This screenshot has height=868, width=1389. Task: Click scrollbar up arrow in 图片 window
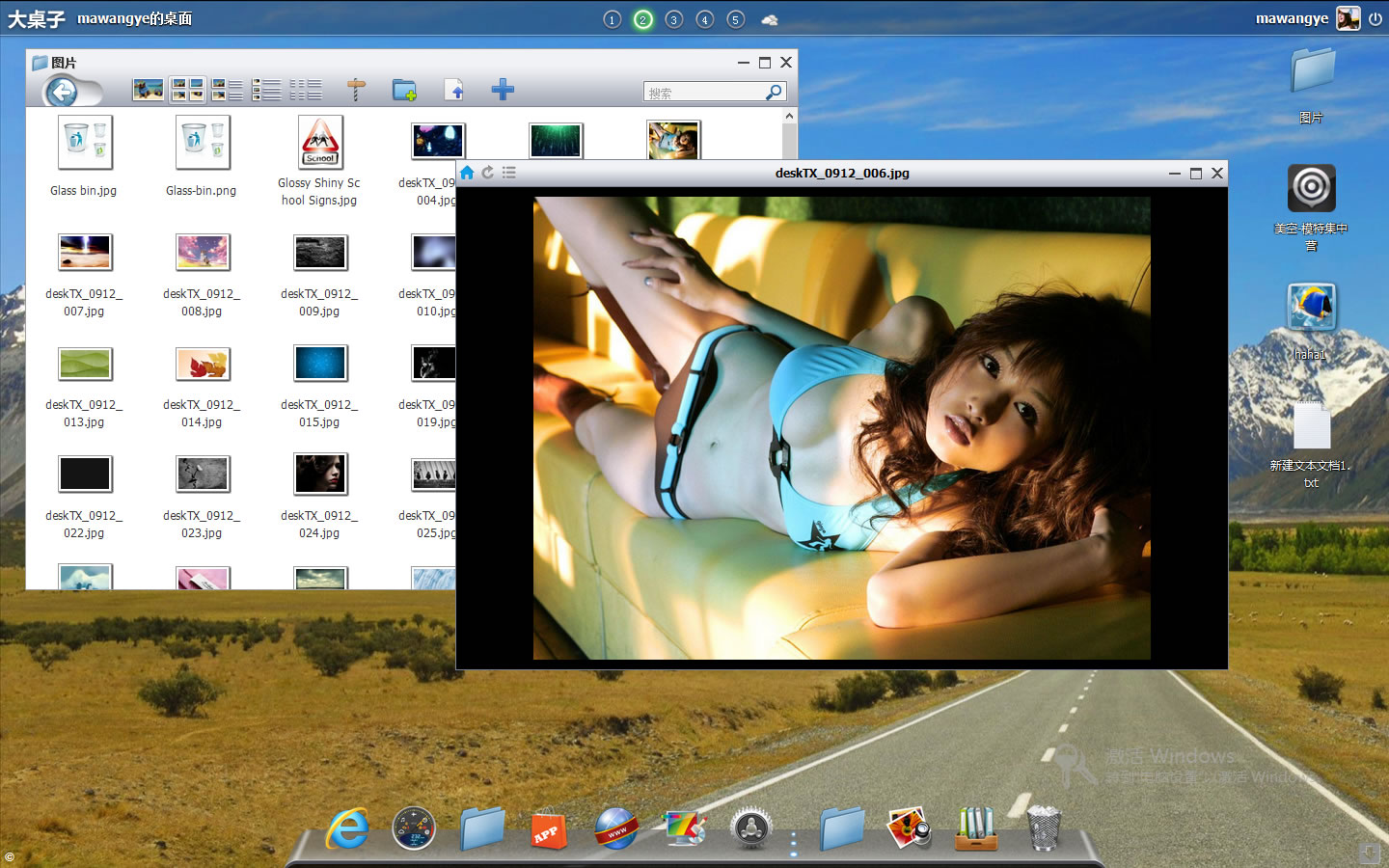[789, 116]
